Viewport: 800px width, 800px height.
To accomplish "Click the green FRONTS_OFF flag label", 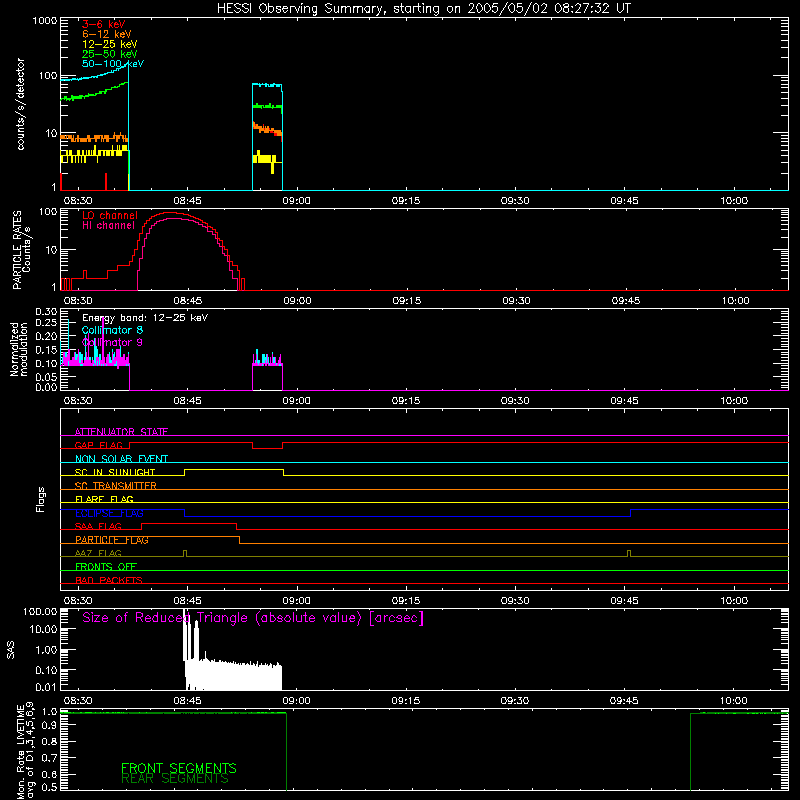I will pos(106,567).
